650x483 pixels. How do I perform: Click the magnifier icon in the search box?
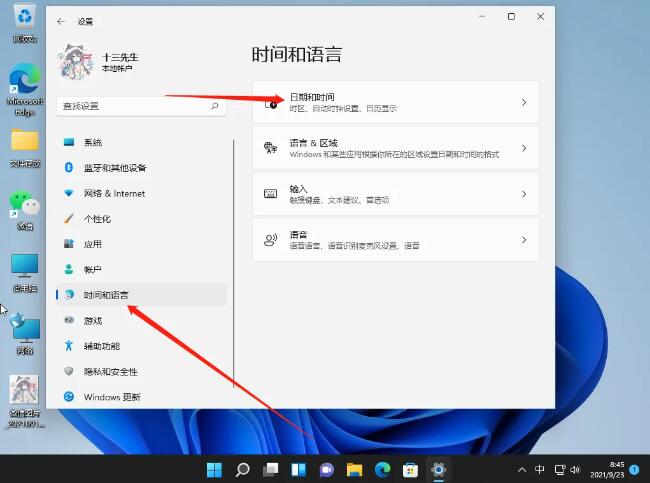coord(215,106)
